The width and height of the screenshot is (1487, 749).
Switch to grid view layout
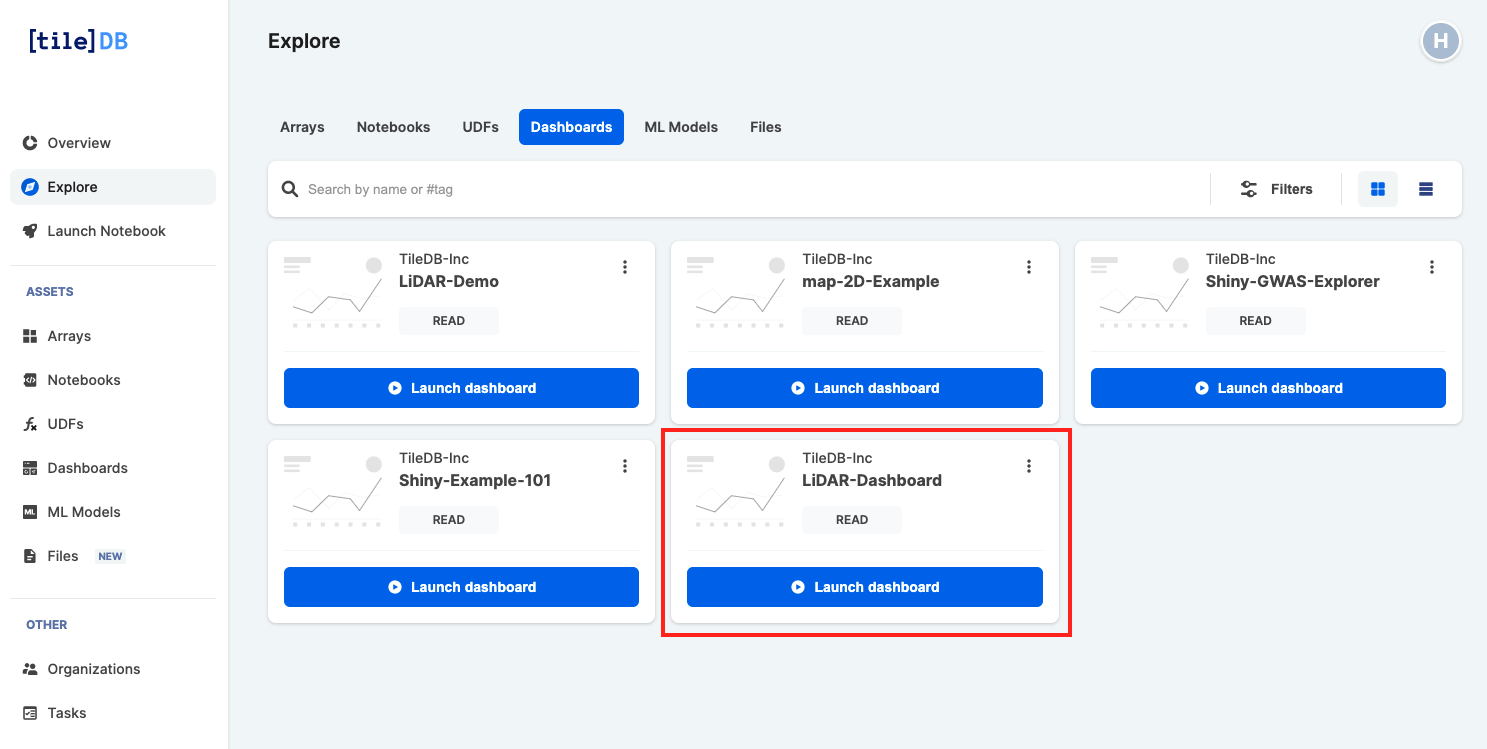(1377, 188)
